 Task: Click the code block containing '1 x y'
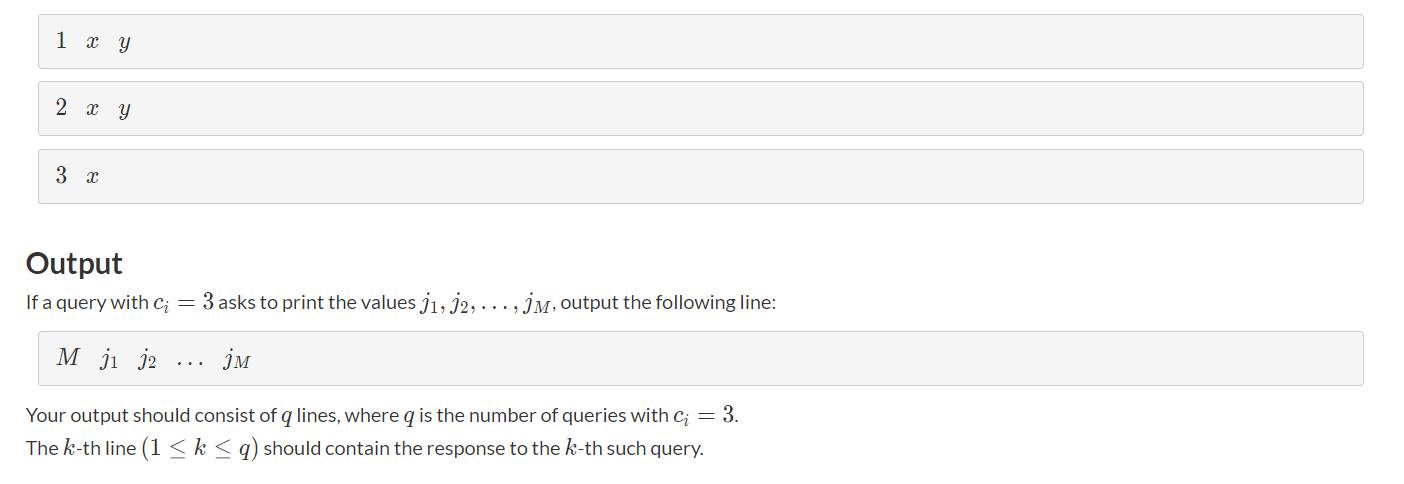click(700, 42)
